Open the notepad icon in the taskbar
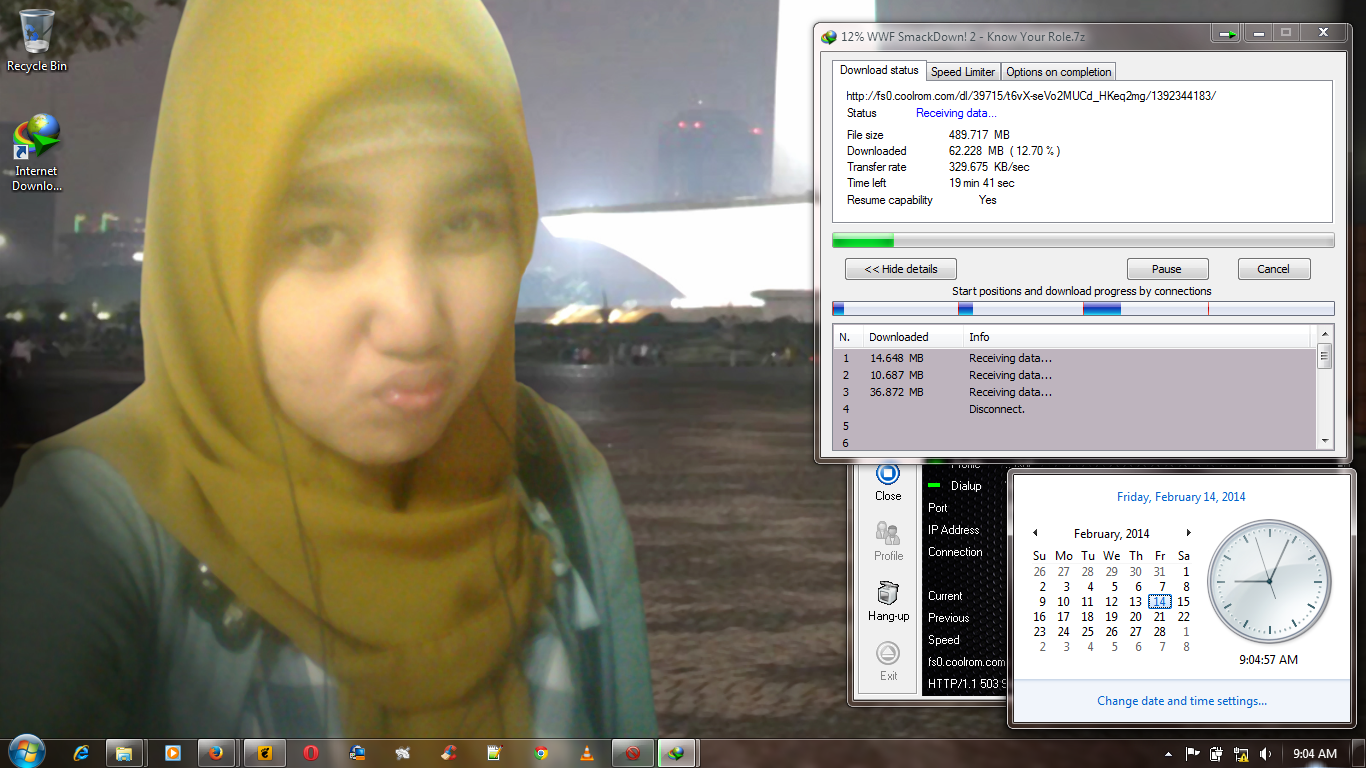The image size is (1366, 768). (x=494, y=753)
